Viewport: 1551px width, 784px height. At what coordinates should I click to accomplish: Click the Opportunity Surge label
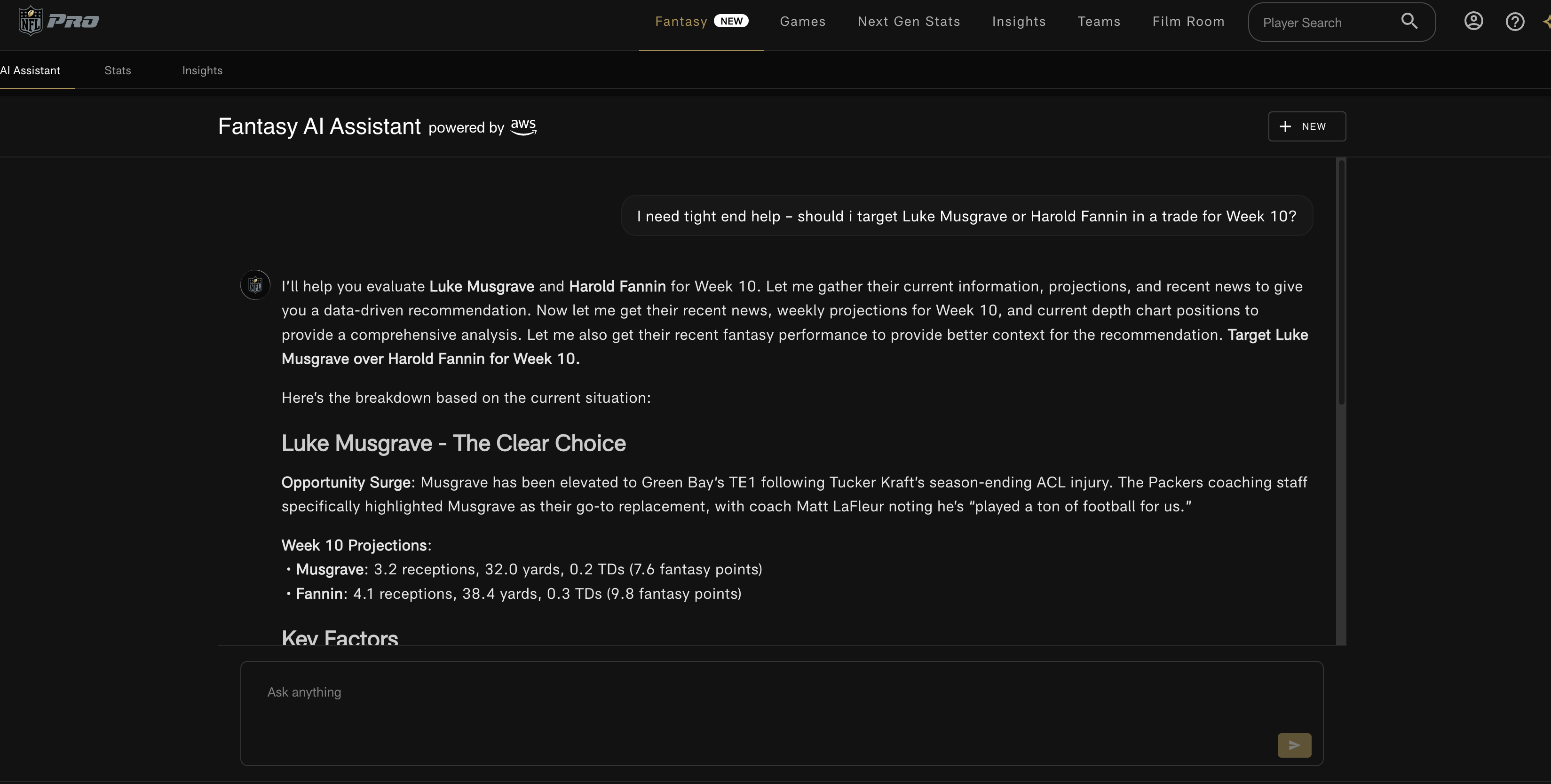[x=348, y=483]
